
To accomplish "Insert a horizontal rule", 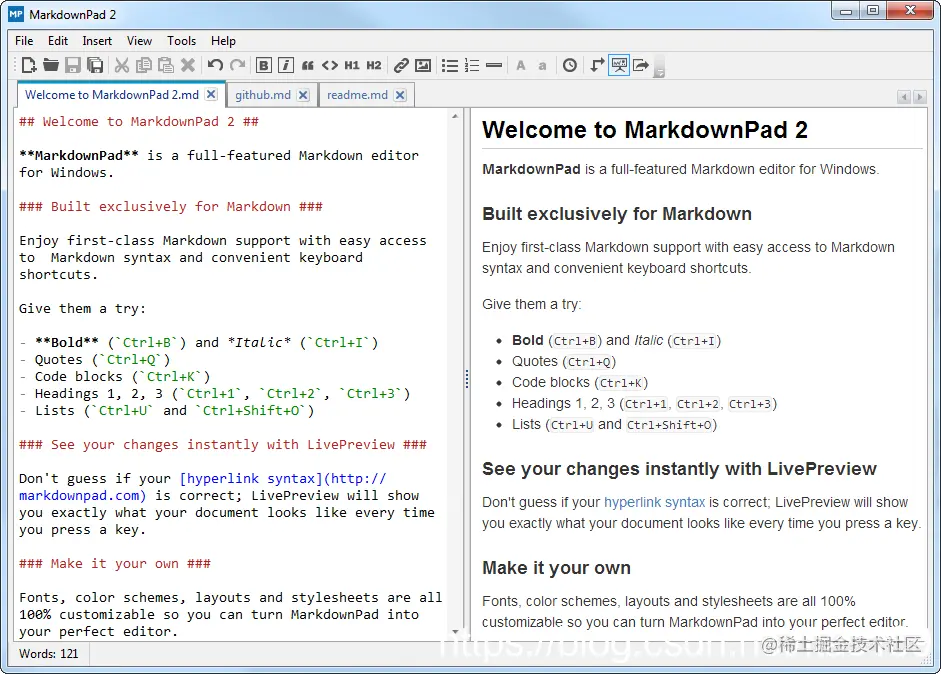I will coord(494,65).
